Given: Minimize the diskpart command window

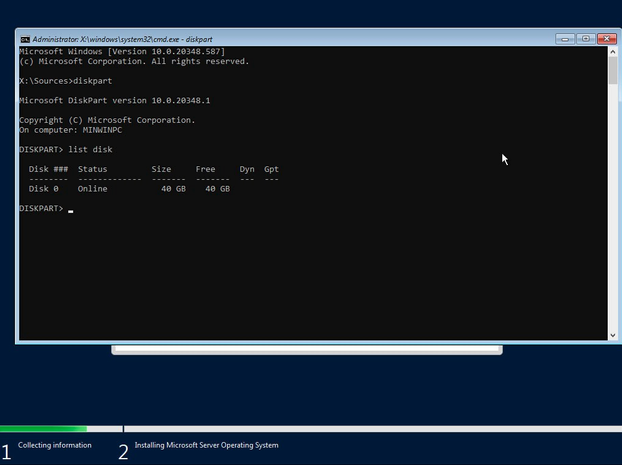Looking at the screenshot, I should pos(565,38).
